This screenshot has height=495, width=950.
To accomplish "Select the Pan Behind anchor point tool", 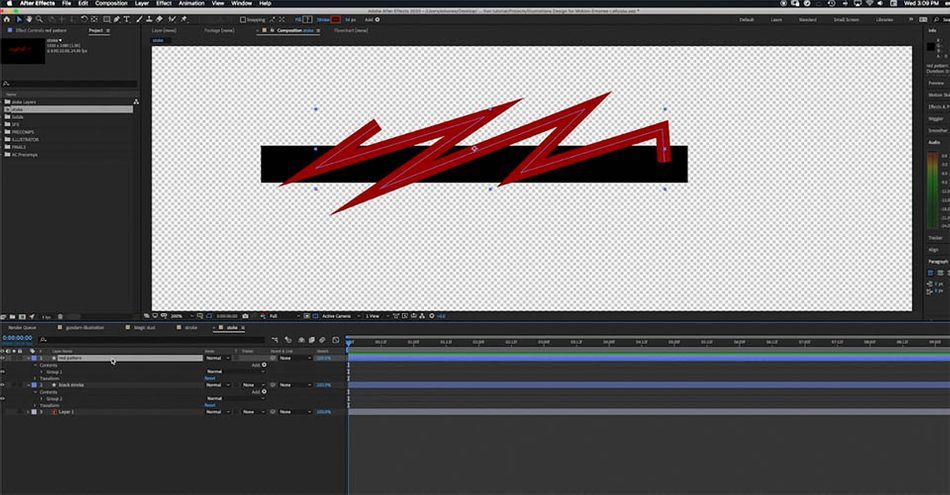I will tap(94, 19).
